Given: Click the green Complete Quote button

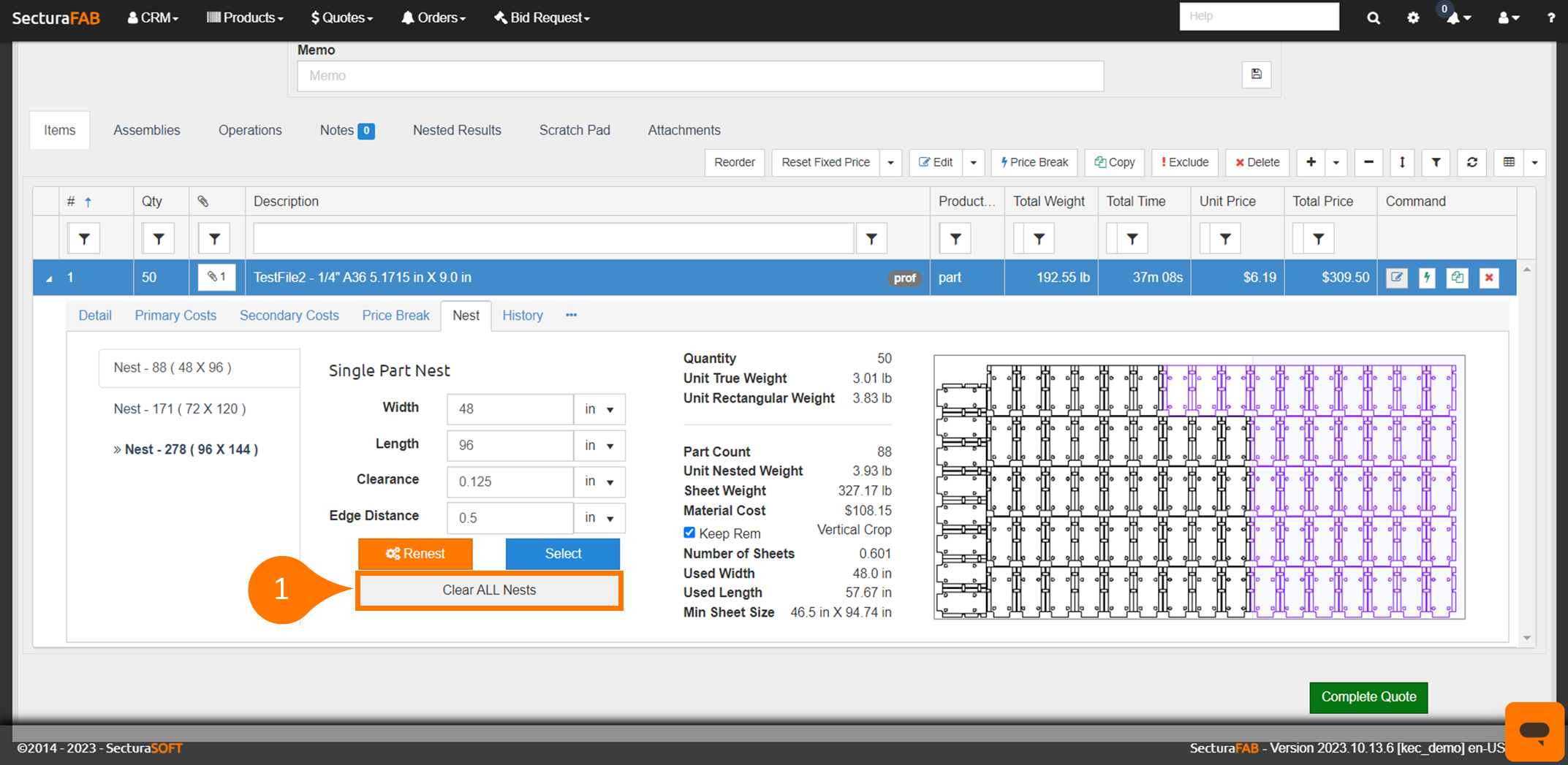Looking at the screenshot, I should [1368, 697].
